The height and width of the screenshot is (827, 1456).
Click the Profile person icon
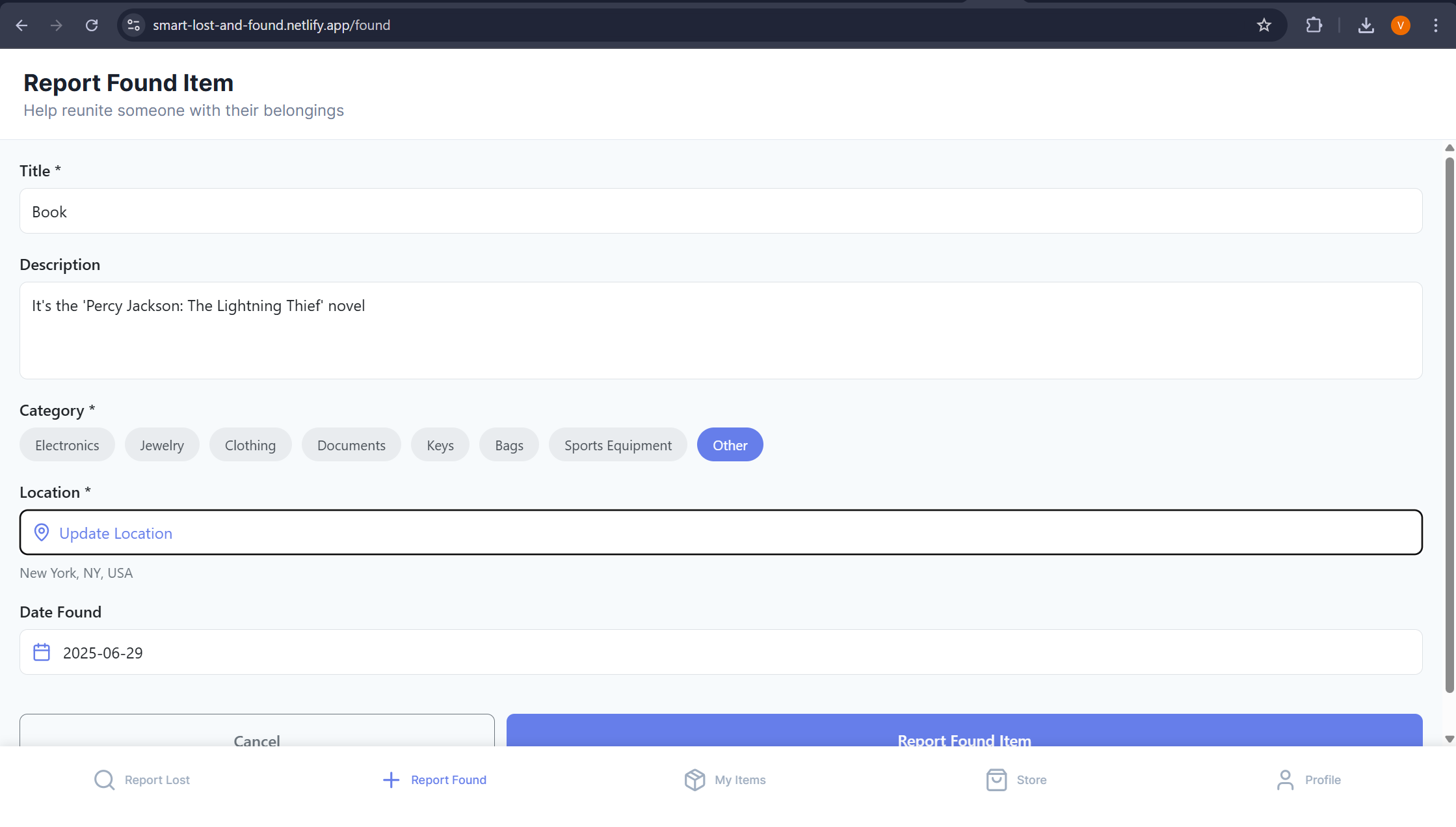(1285, 780)
